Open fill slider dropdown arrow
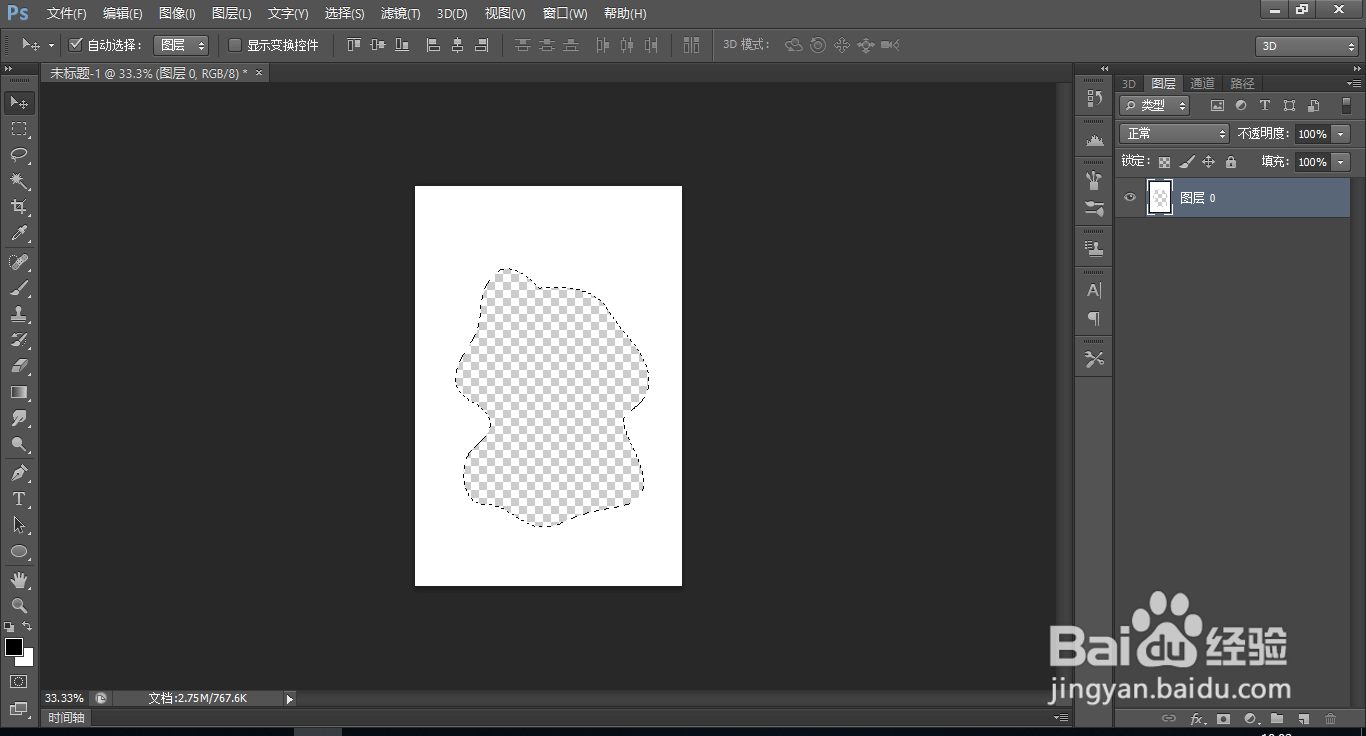The width and height of the screenshot is (1366, 736). [1341, 162]
